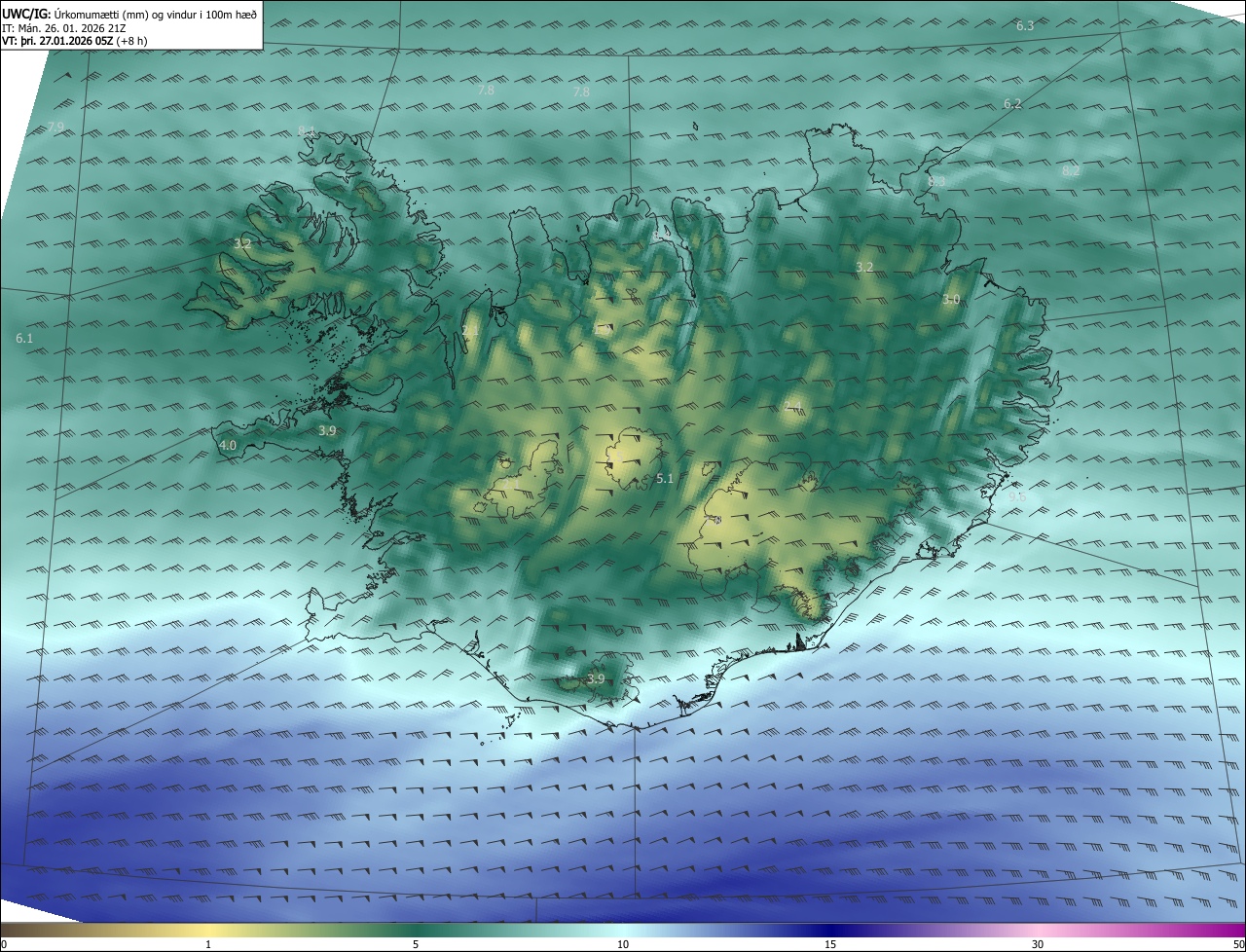Screen dimensions: 1246x952
Task: Click the 3.2 value in northeast Iceland
Action: click(x=864, y=267)
